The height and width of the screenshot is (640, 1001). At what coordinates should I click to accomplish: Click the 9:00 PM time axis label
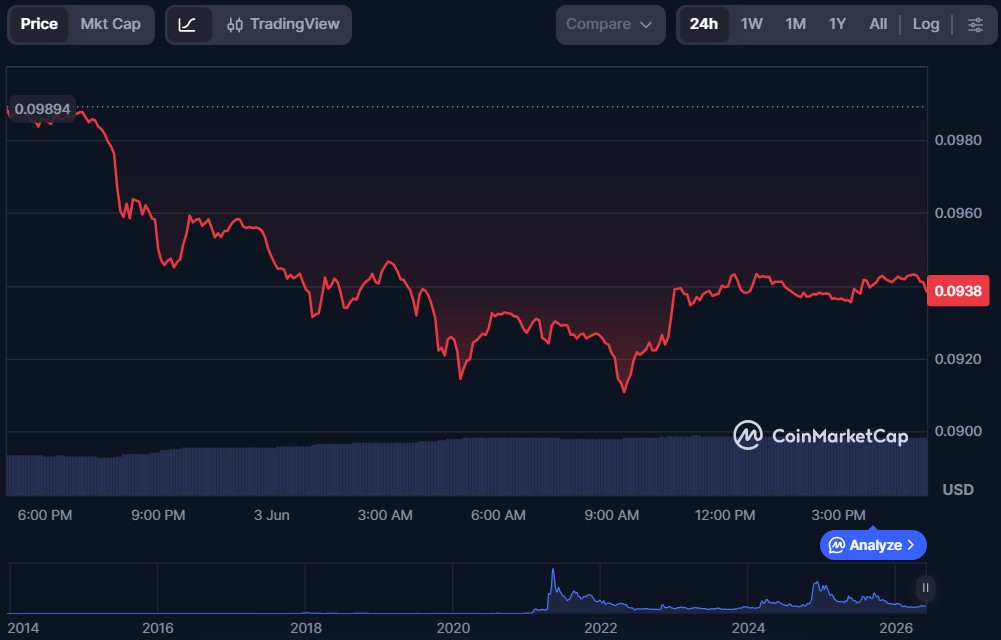pyautogui.click(x=158, y=516)
